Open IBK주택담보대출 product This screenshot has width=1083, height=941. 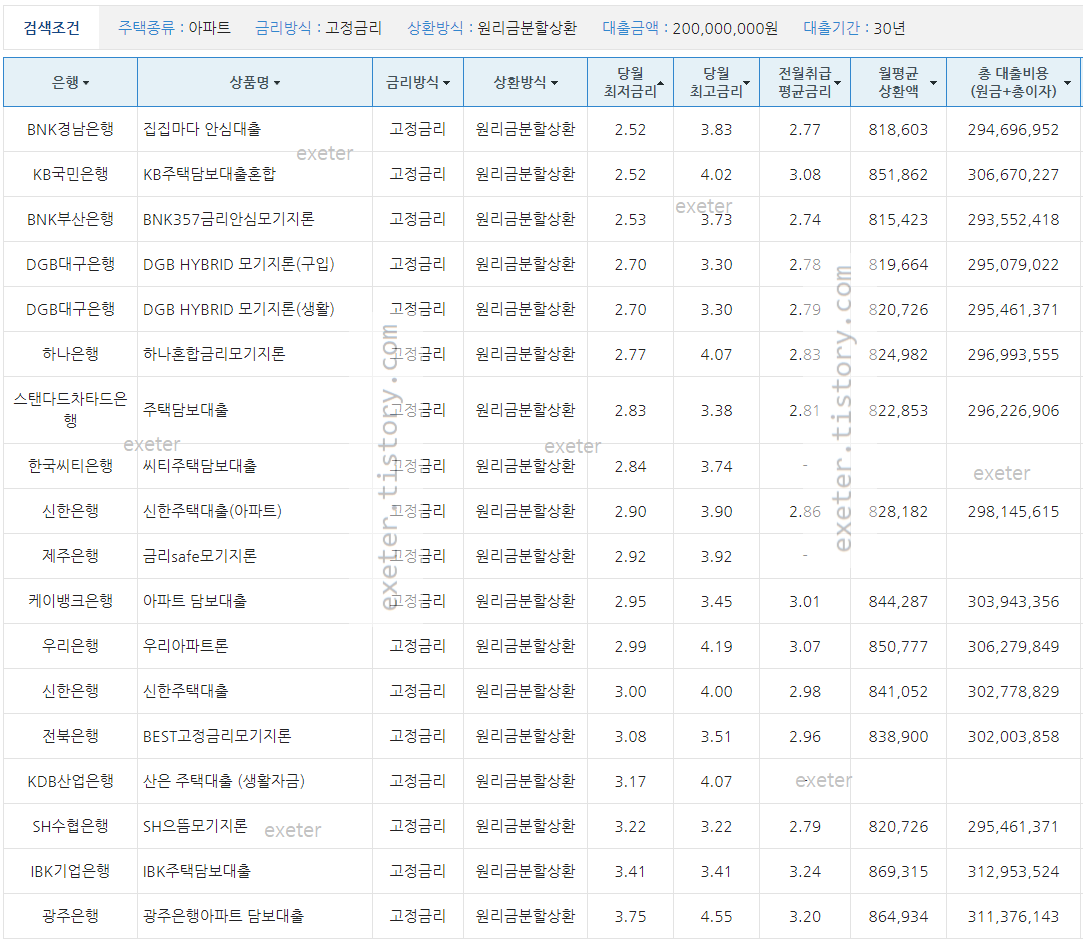[197, 871]
